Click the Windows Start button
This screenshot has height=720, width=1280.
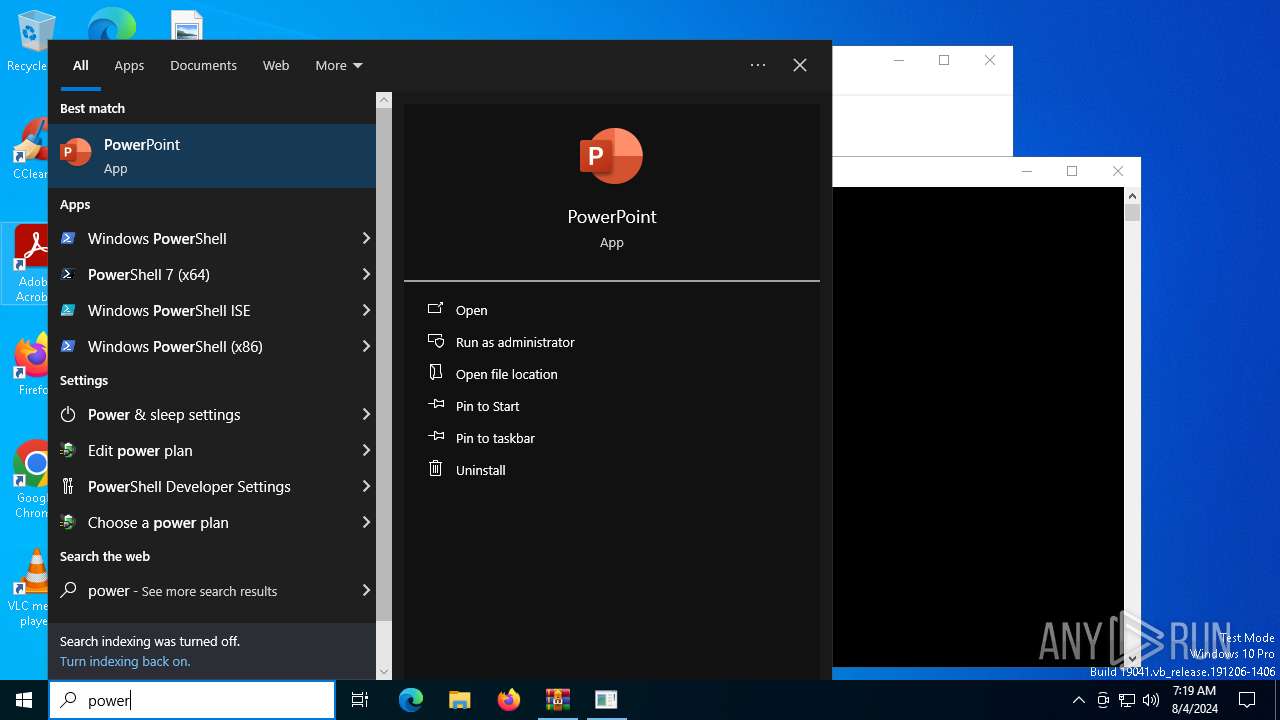(24, 700)
